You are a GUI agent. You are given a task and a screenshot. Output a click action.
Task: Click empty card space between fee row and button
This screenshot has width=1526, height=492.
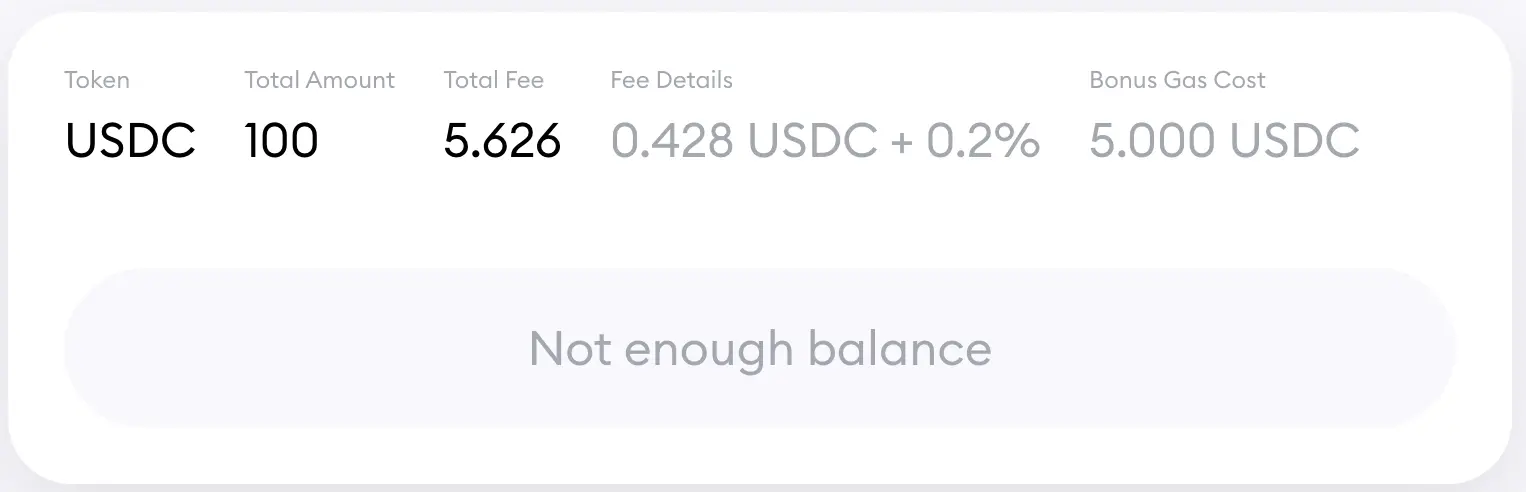(x=760, y=220)
